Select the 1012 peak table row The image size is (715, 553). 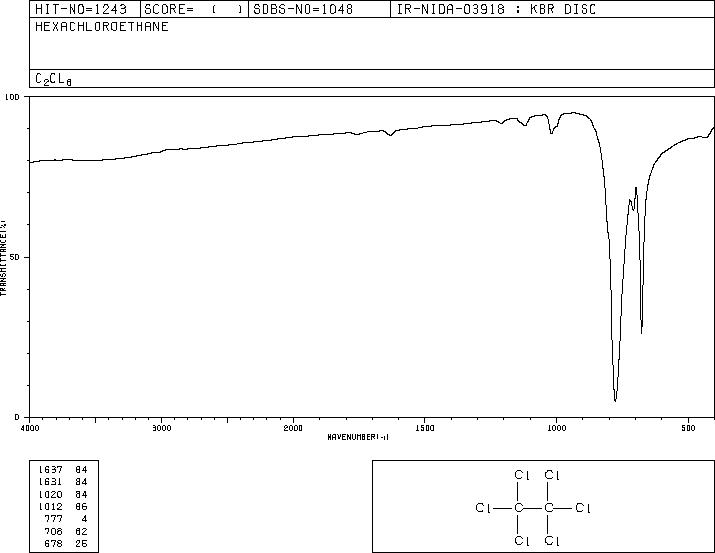[63, 506]
